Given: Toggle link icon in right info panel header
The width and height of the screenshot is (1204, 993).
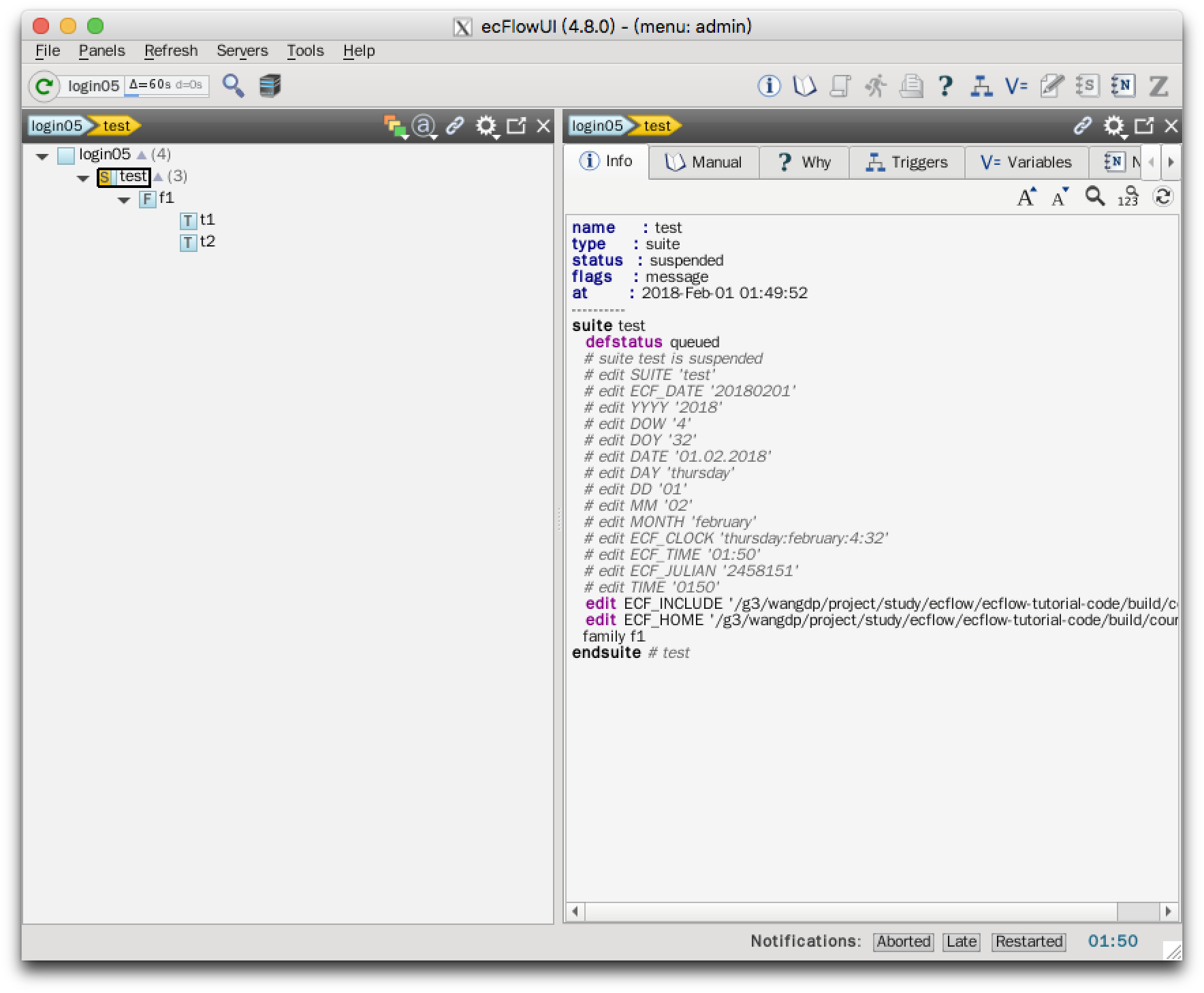Looking at the screenshot, I should tap(1083, 126).
